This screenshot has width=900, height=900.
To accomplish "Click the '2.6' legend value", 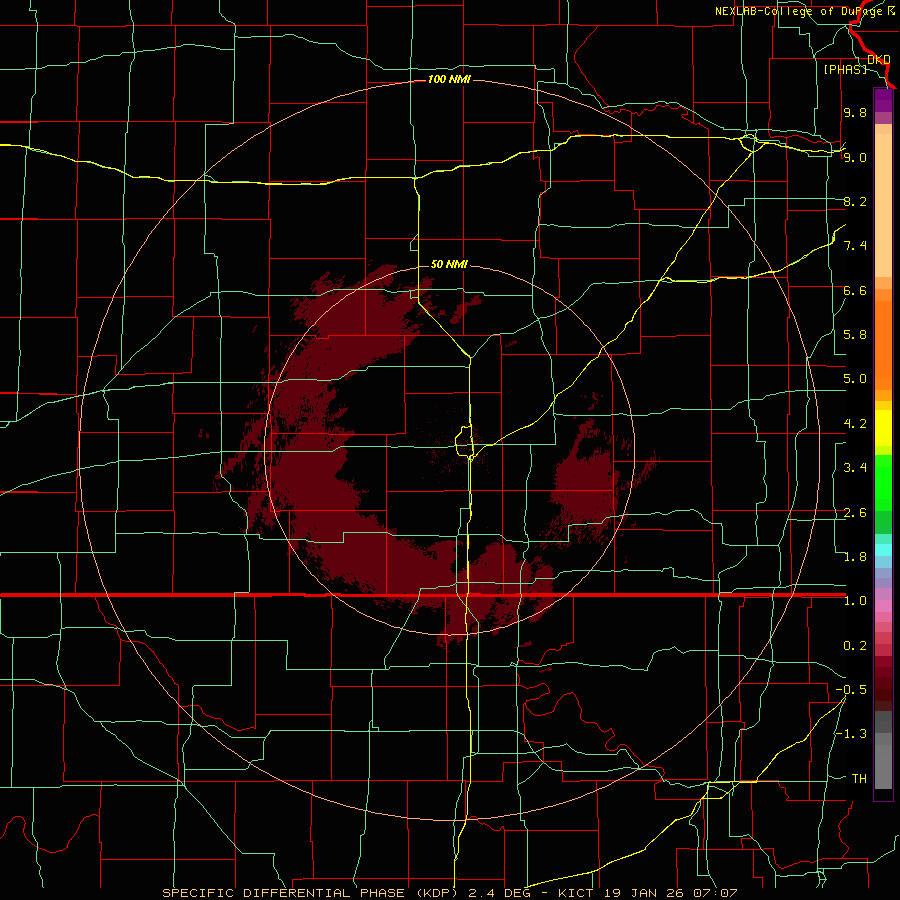I will (855, 513).
